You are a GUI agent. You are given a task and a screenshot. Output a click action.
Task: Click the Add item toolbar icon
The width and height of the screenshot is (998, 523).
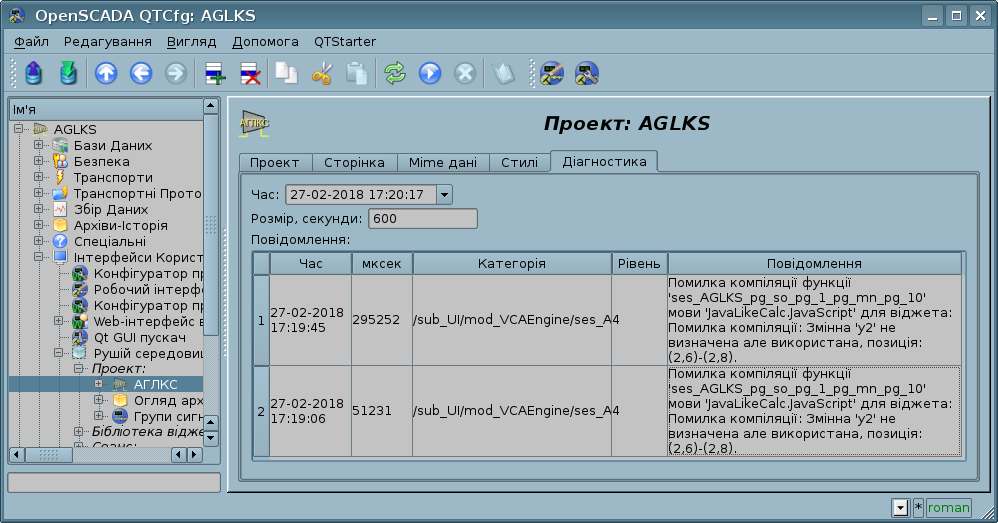215,73
